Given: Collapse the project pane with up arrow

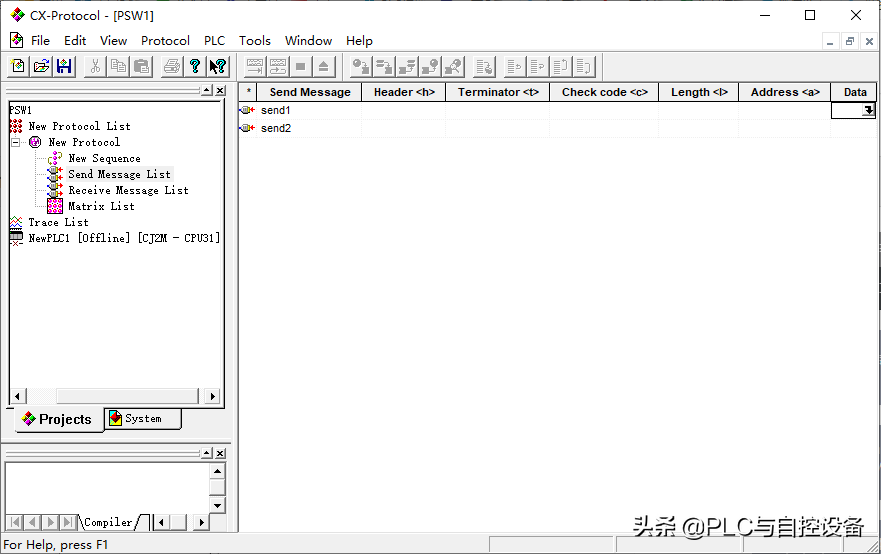Looking at the screenshot, I should [x=206, y=91].
